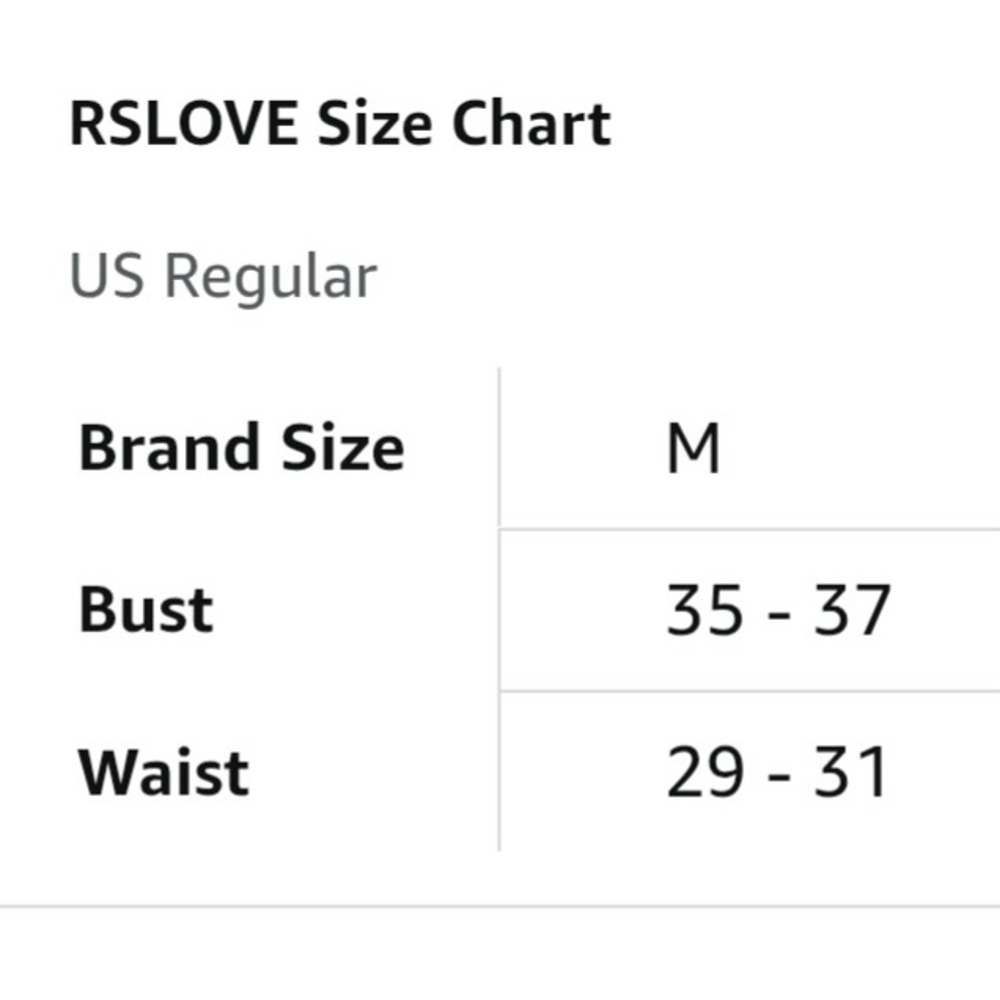Screen dimensions: 1000x1000
Task: Select the US Regular size system label
Action: tap(223, 276)
